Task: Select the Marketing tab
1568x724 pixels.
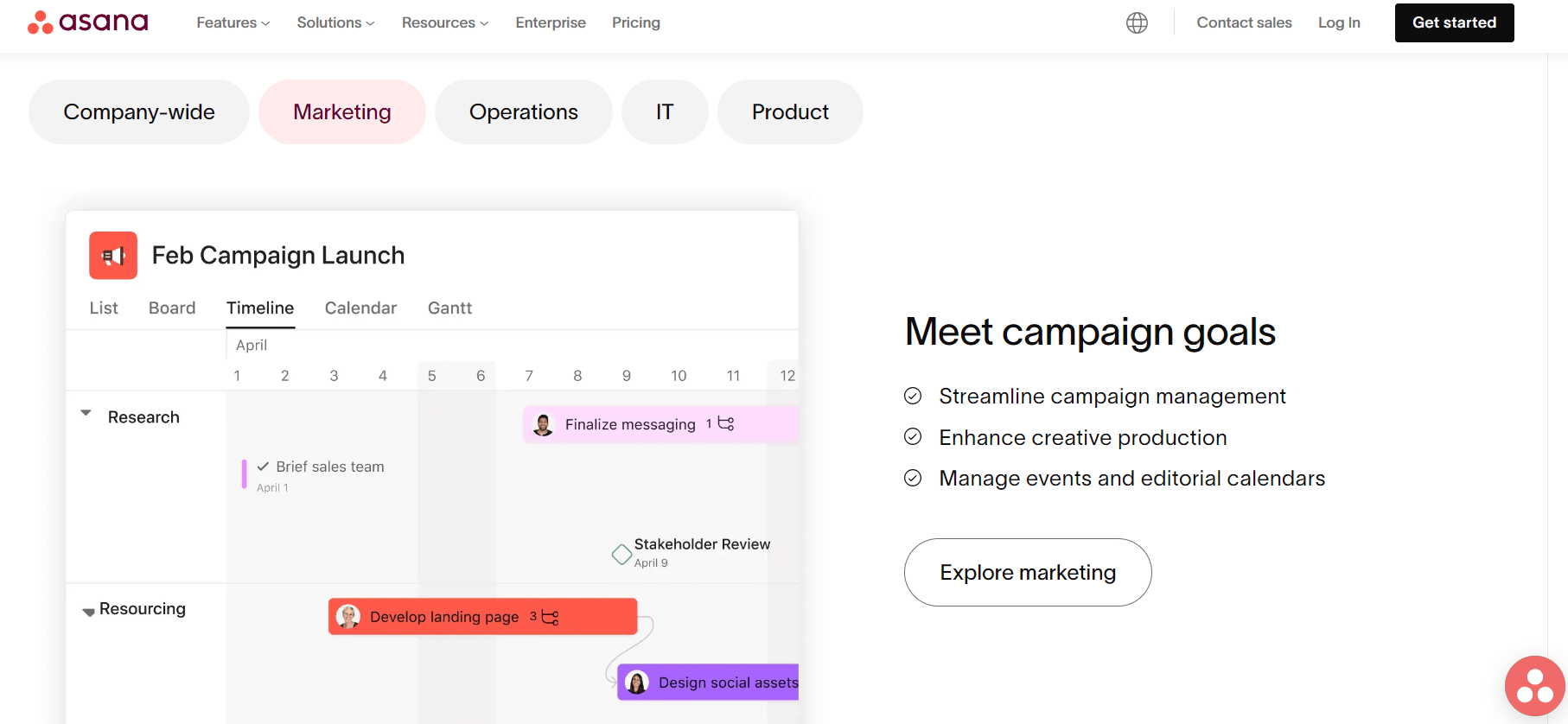Action: point(342,111)
